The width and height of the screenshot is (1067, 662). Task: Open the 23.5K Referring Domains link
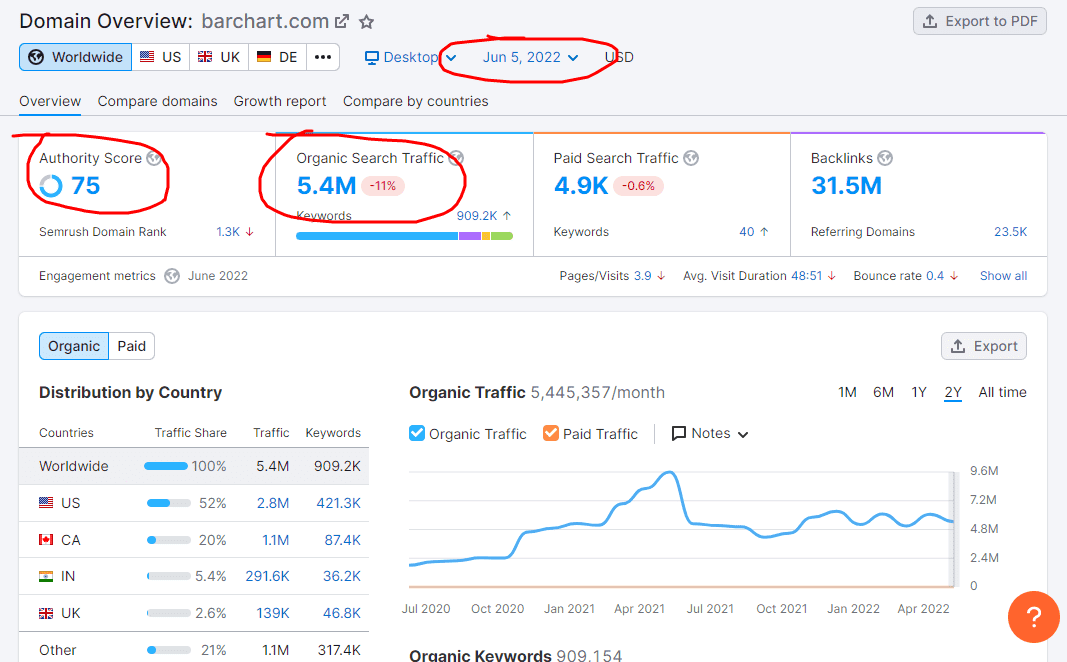1011,232
